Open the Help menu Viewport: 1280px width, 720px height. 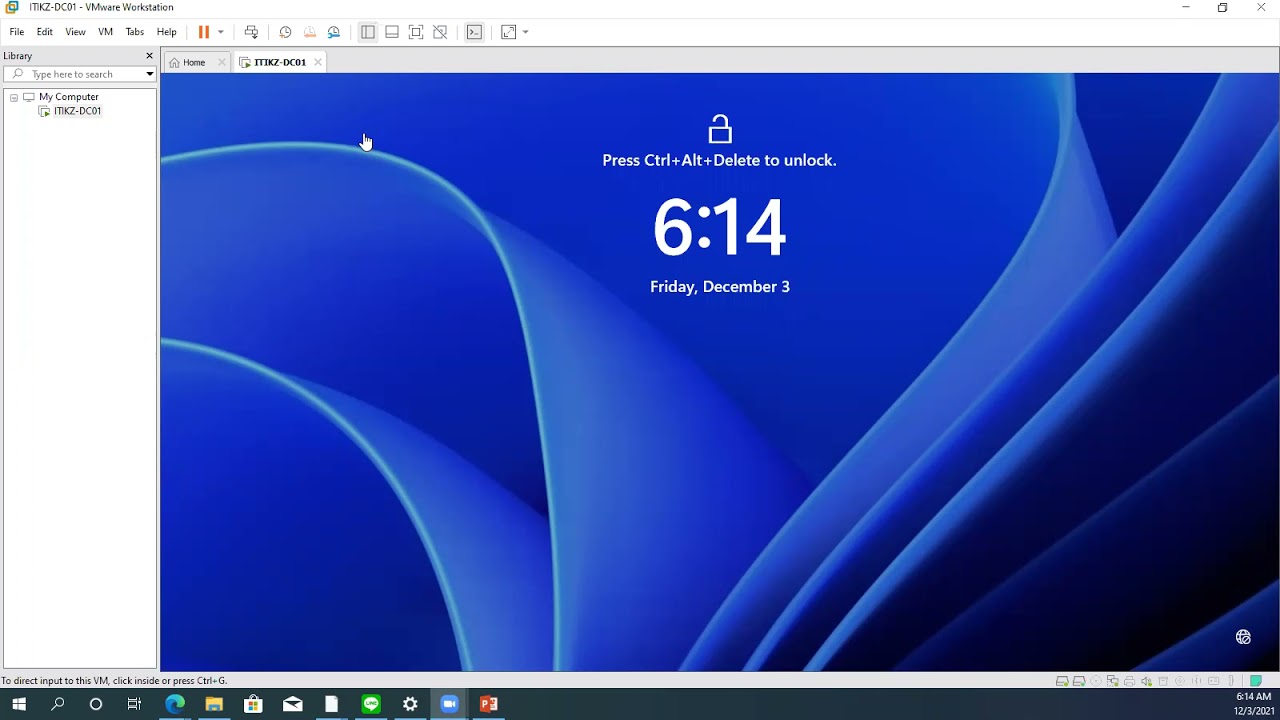[x=167, y=32]
